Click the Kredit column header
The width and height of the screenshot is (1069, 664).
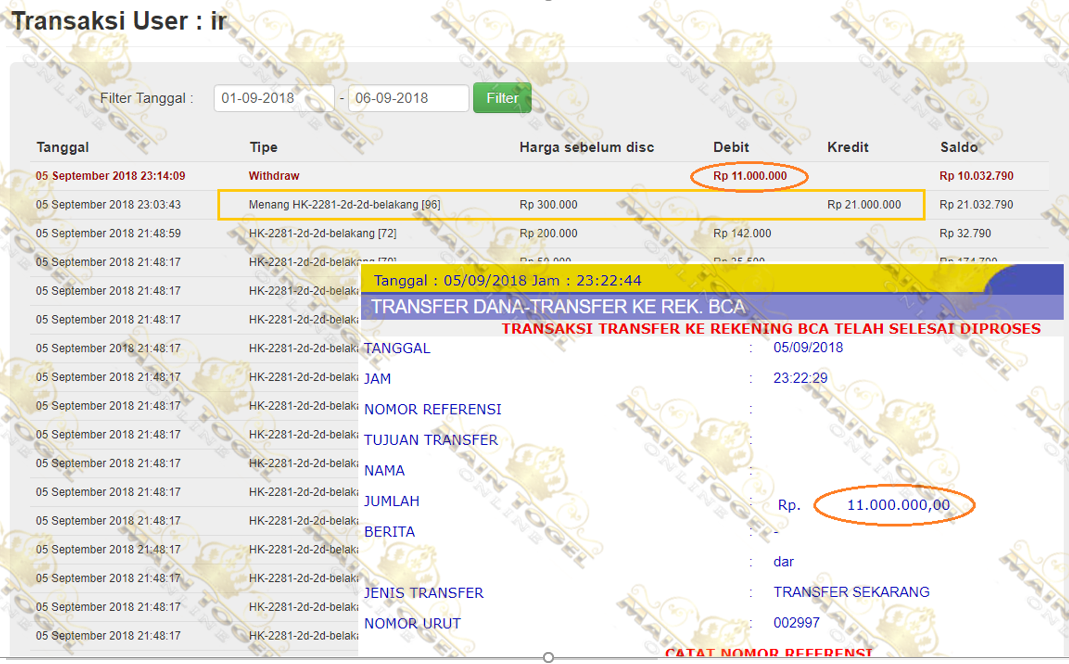click(x=848, y=147)
